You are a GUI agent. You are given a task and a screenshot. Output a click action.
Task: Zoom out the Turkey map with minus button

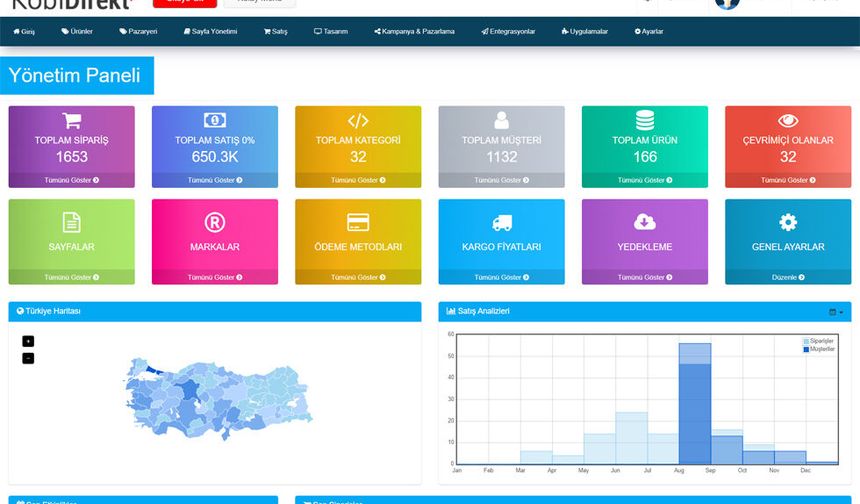(x=28, y=358)
